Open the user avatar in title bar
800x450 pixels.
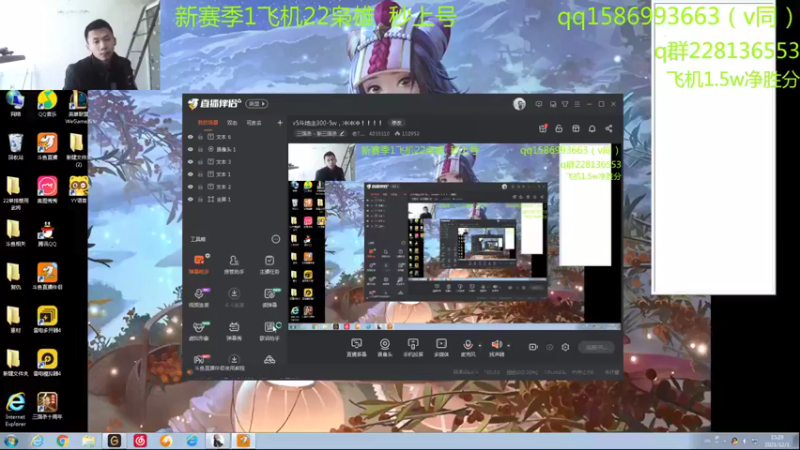(x=519, y=104)
